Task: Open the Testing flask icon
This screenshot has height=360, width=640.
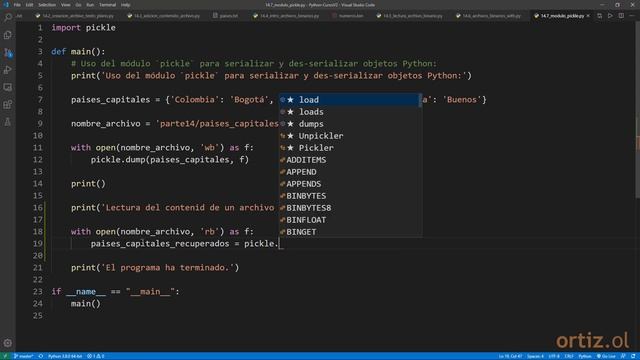Action: click(x=8, y=122)
